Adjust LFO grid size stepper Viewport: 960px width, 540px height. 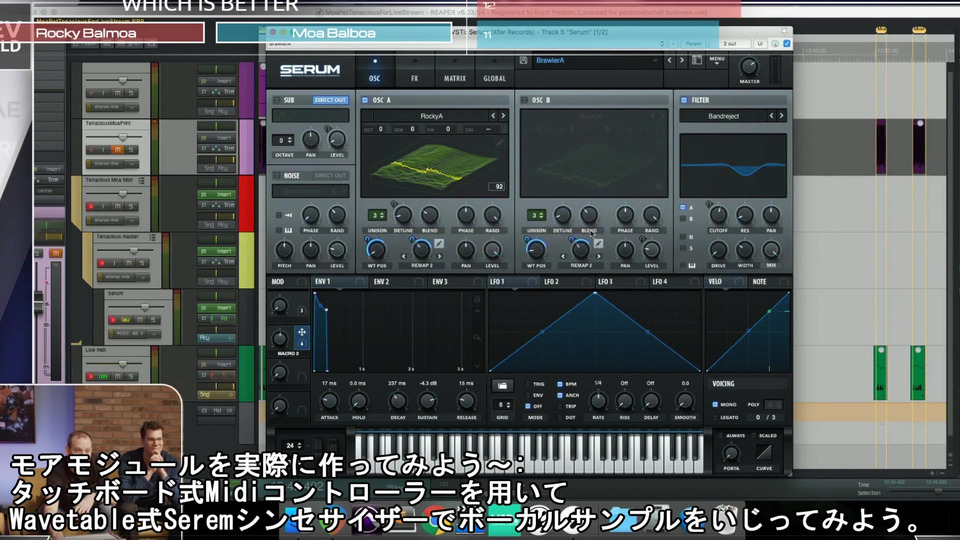502,405
